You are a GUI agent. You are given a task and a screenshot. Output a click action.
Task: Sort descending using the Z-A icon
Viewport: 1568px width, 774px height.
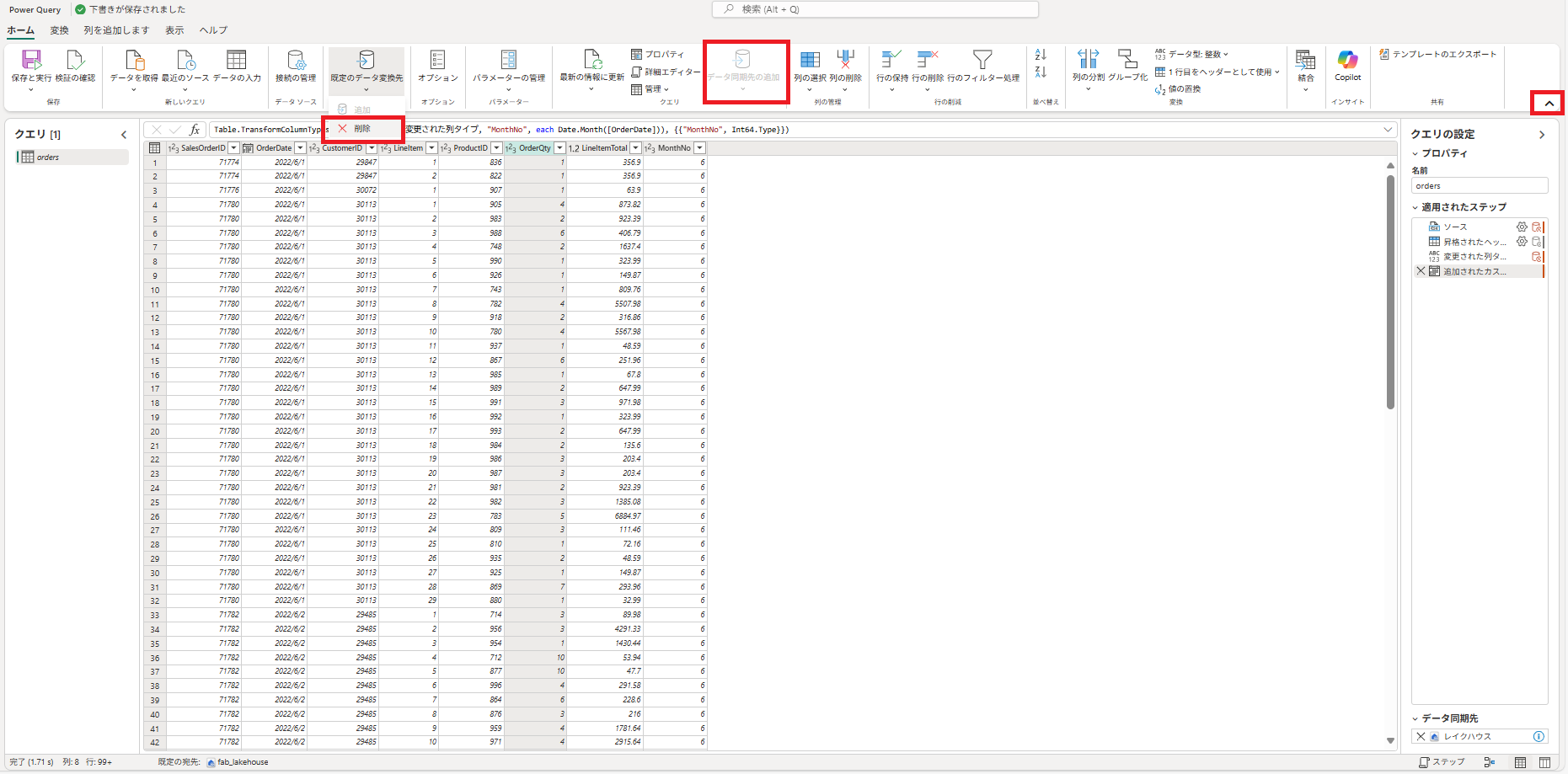[x=1041, y=72]
